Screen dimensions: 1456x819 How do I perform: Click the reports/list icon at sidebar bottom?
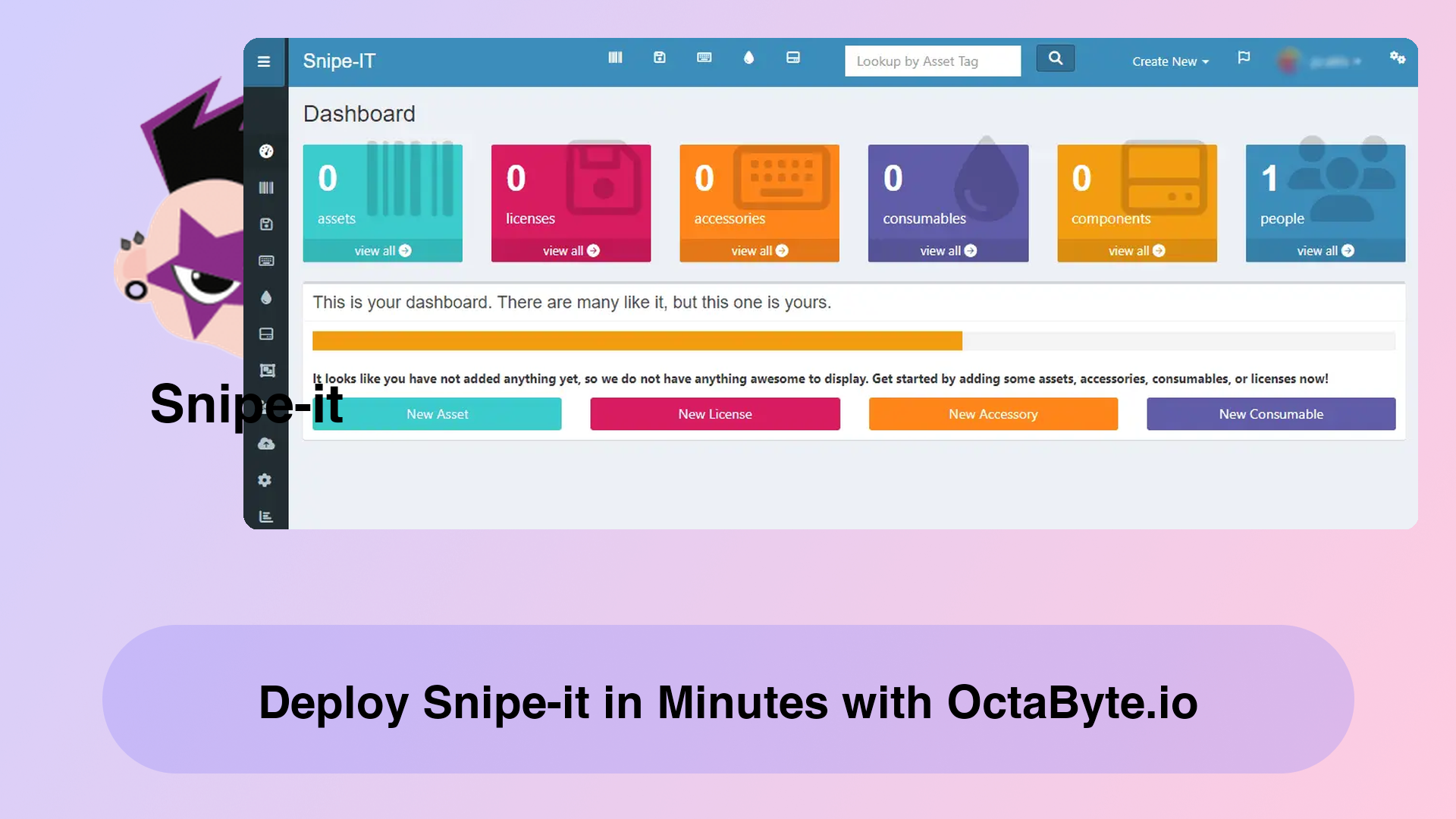click(x=265, y=516)
